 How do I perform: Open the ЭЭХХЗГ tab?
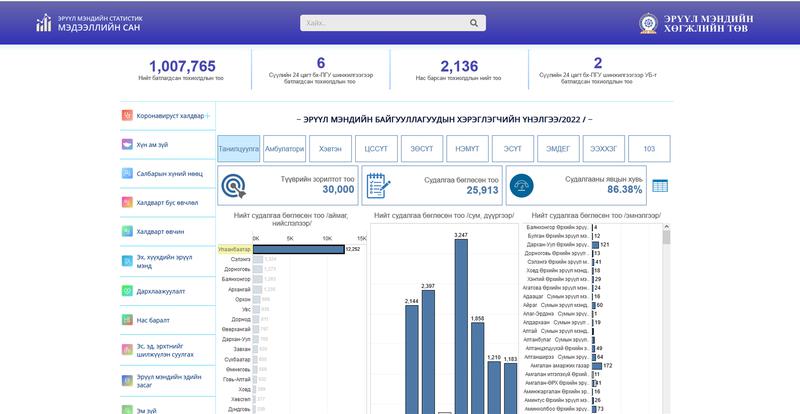(x=604, y=149)
